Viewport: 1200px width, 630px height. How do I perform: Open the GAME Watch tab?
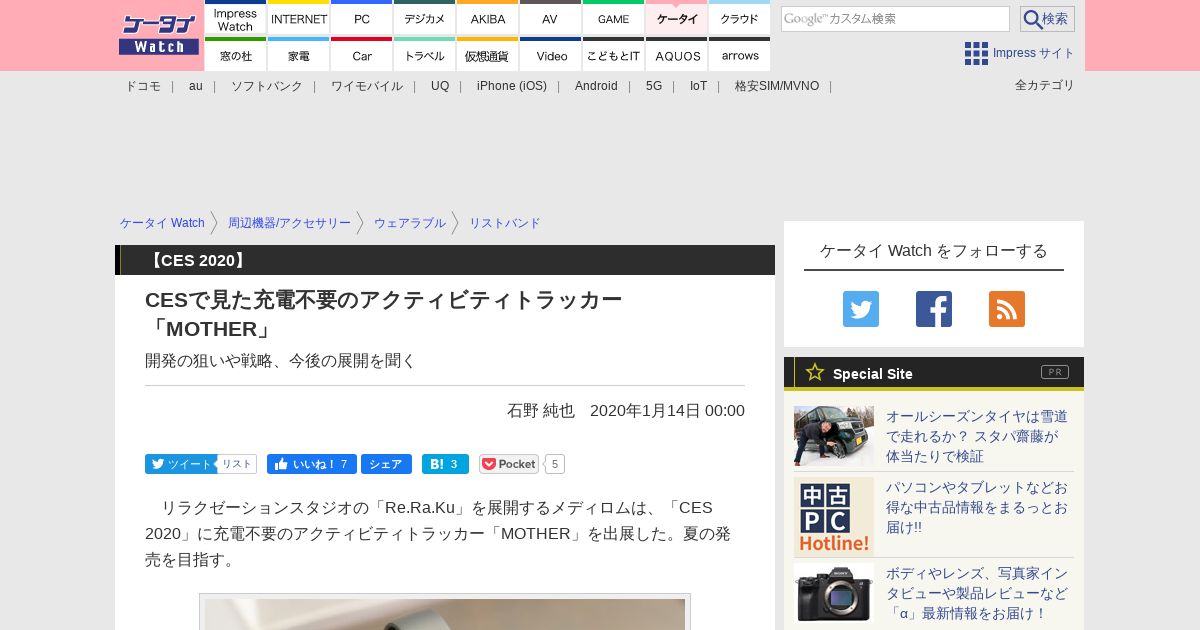[x=614, y=18]
